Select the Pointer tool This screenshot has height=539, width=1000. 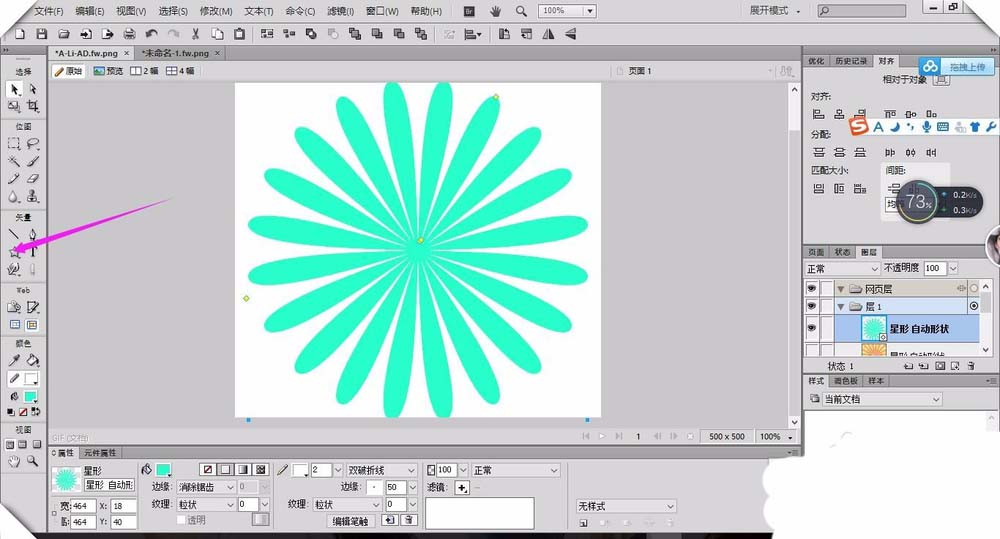14,89
